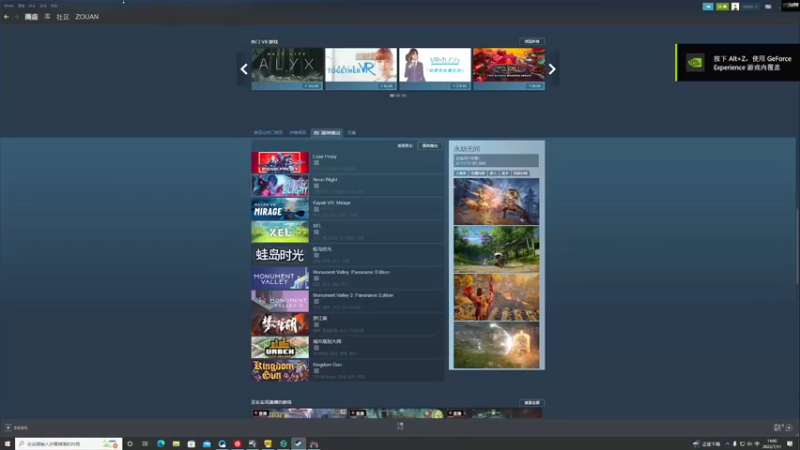Click the green notifications button
800x450 pixels.
[x=722, y=7]
